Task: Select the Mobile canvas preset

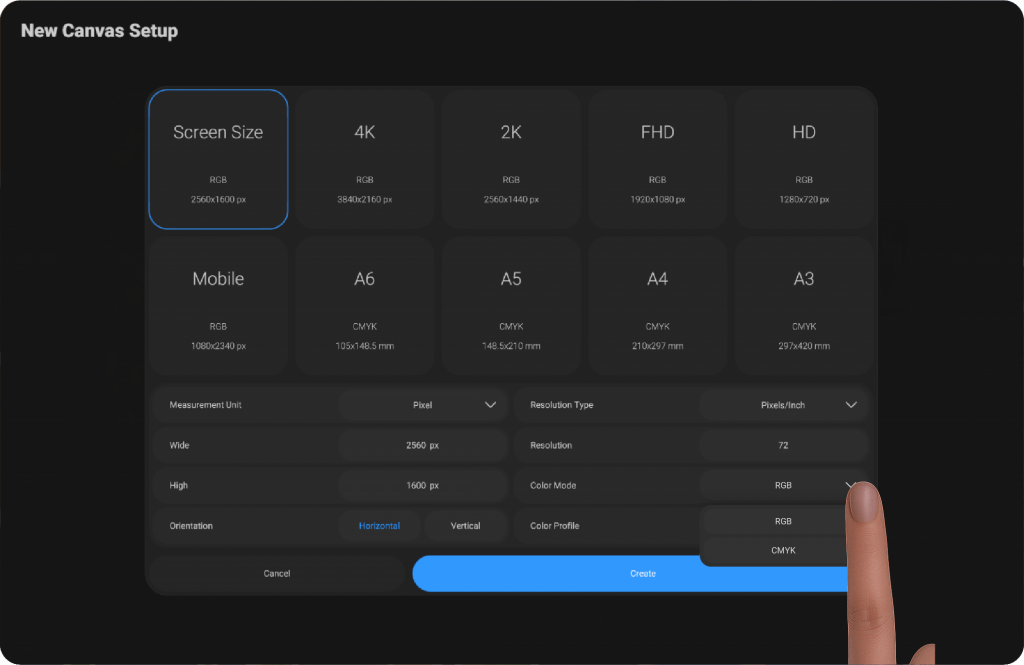Action: 218,306
